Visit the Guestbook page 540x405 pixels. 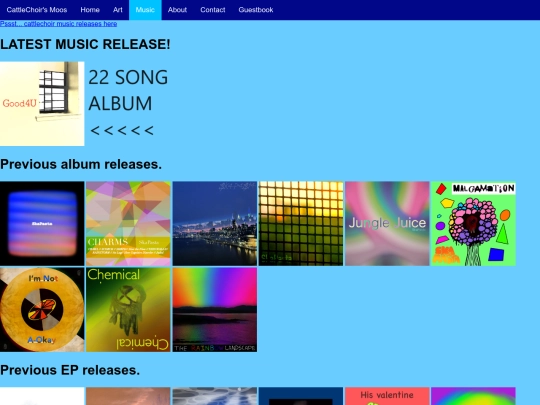[x=256, y=10]
